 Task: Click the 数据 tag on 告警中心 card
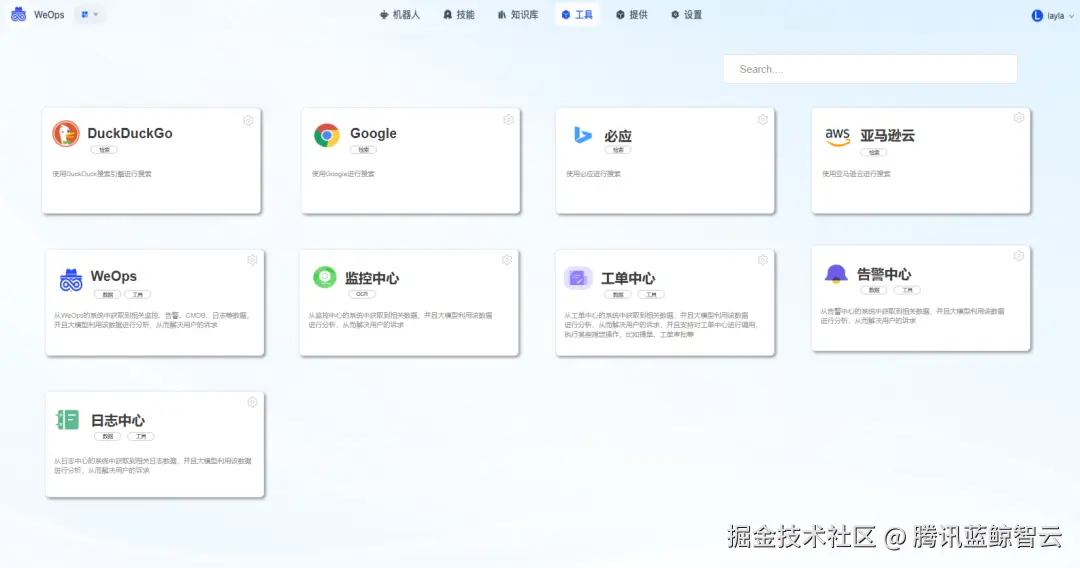(x=873, y=290)
